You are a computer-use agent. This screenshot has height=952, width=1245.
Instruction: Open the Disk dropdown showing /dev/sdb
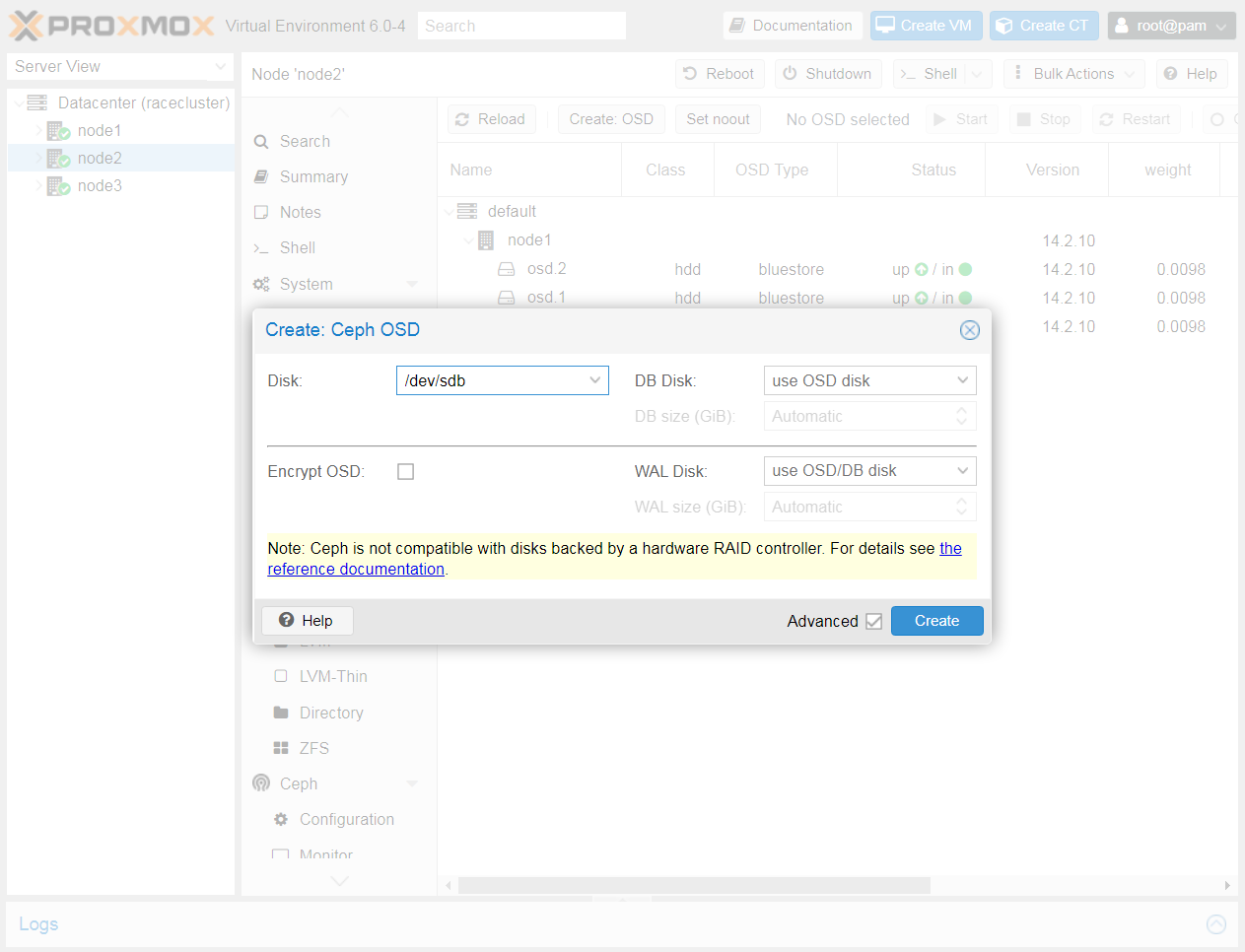coord(594,380)
